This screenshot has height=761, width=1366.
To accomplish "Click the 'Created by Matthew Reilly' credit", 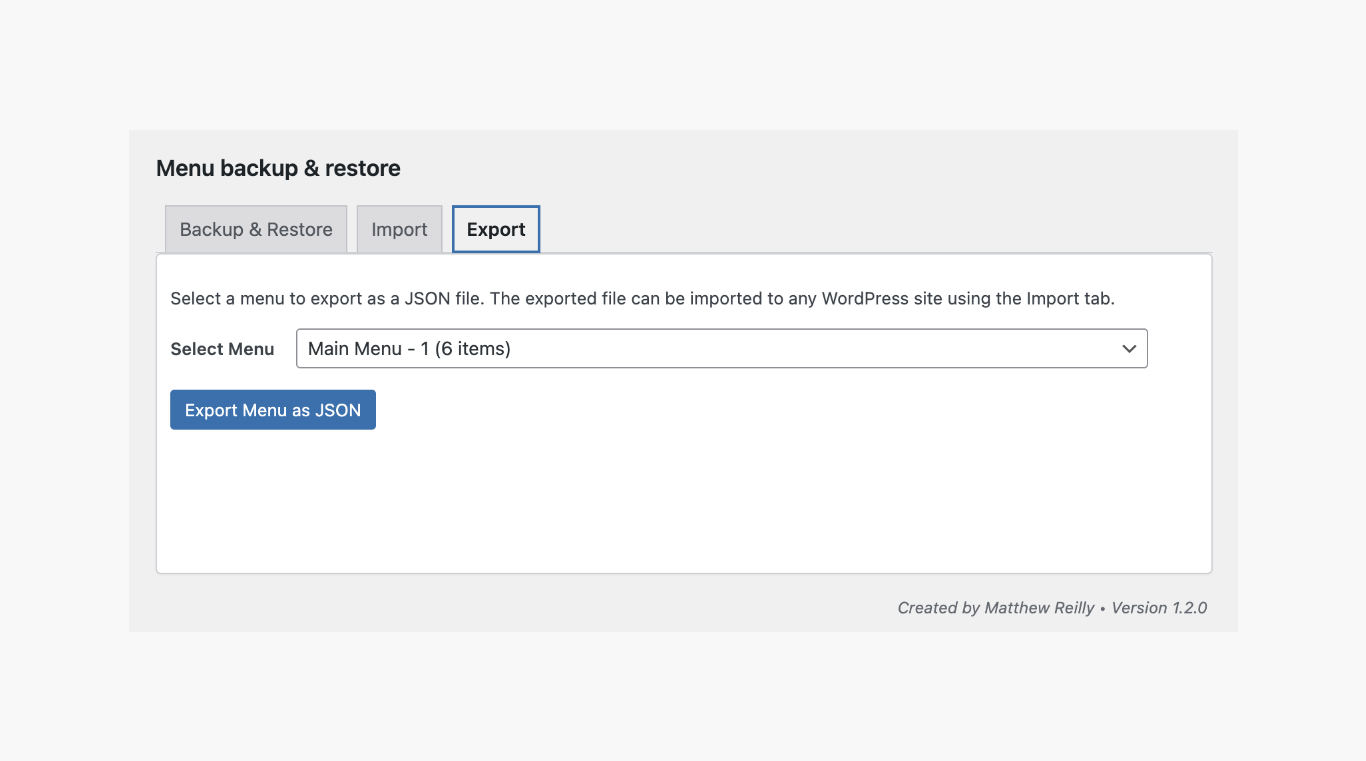I will (995, 608).
